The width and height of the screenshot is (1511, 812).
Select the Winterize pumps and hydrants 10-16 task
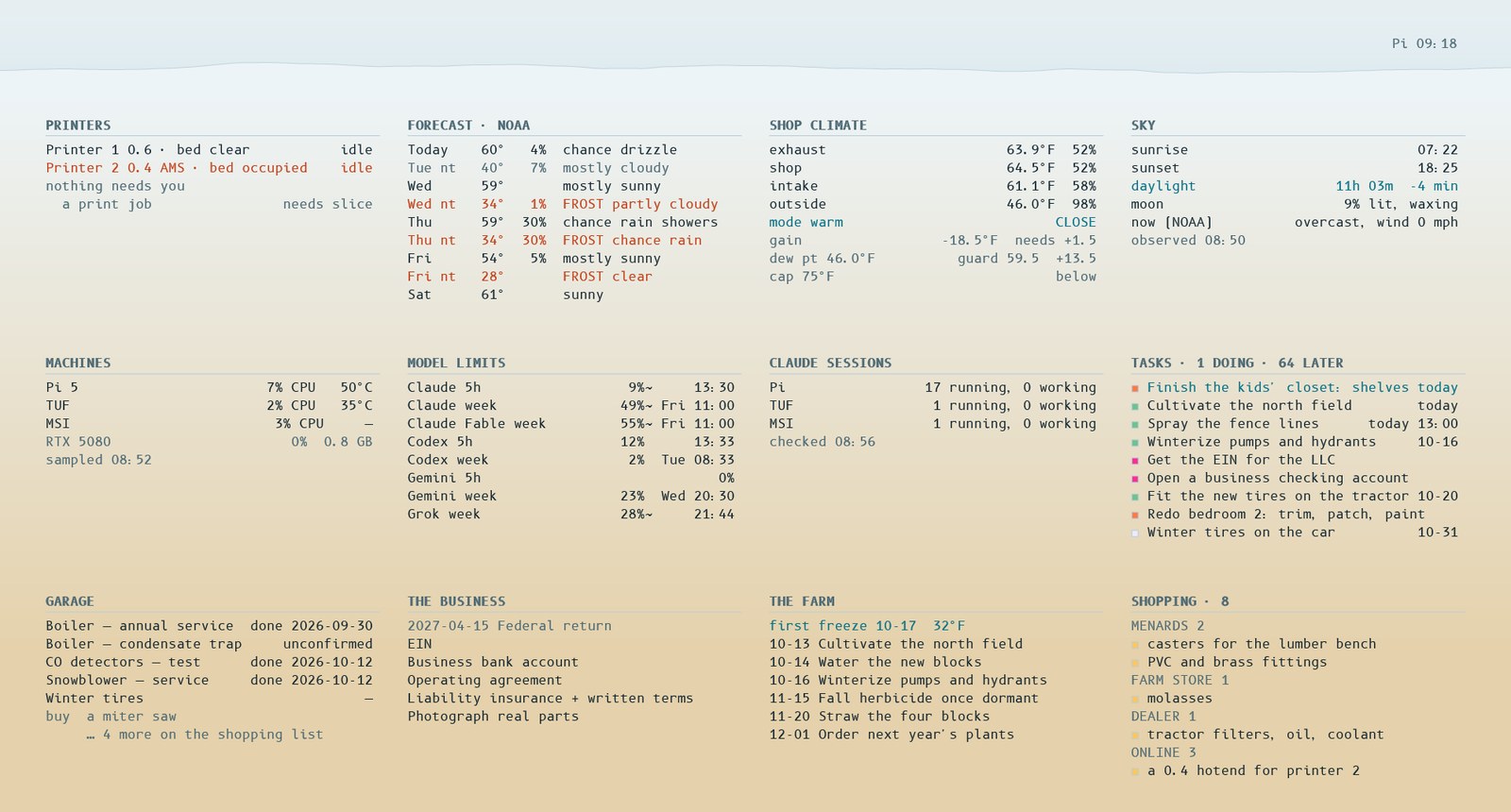coord(1295,442)
